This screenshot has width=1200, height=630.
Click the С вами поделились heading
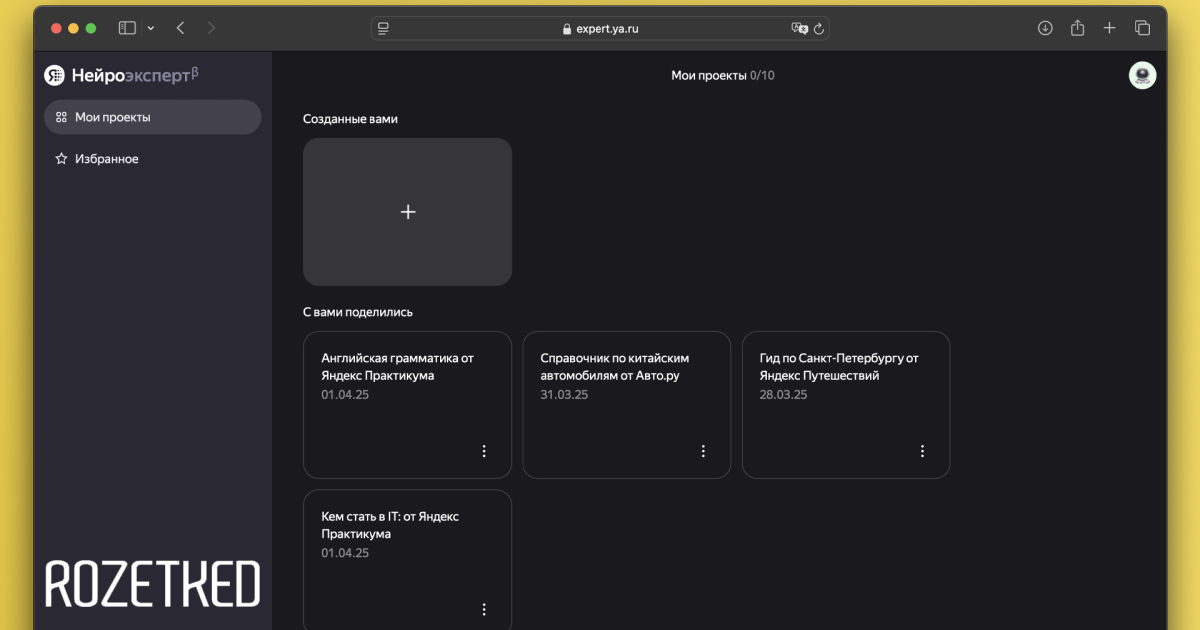358,312
